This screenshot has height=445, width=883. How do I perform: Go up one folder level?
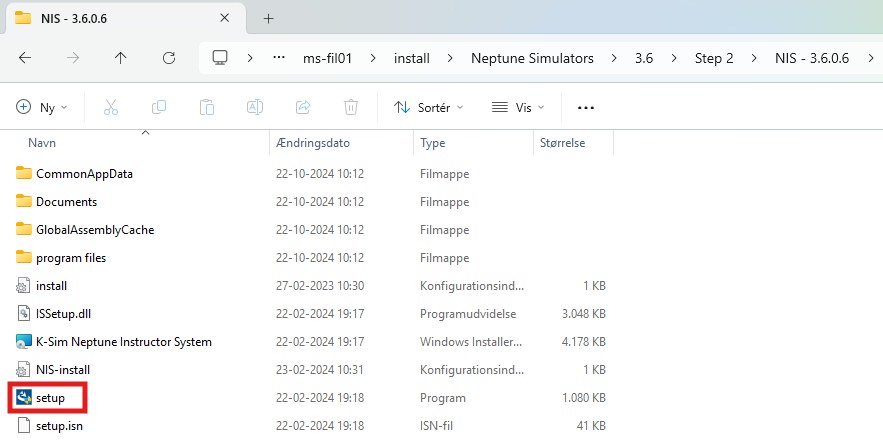pos(121,58)
